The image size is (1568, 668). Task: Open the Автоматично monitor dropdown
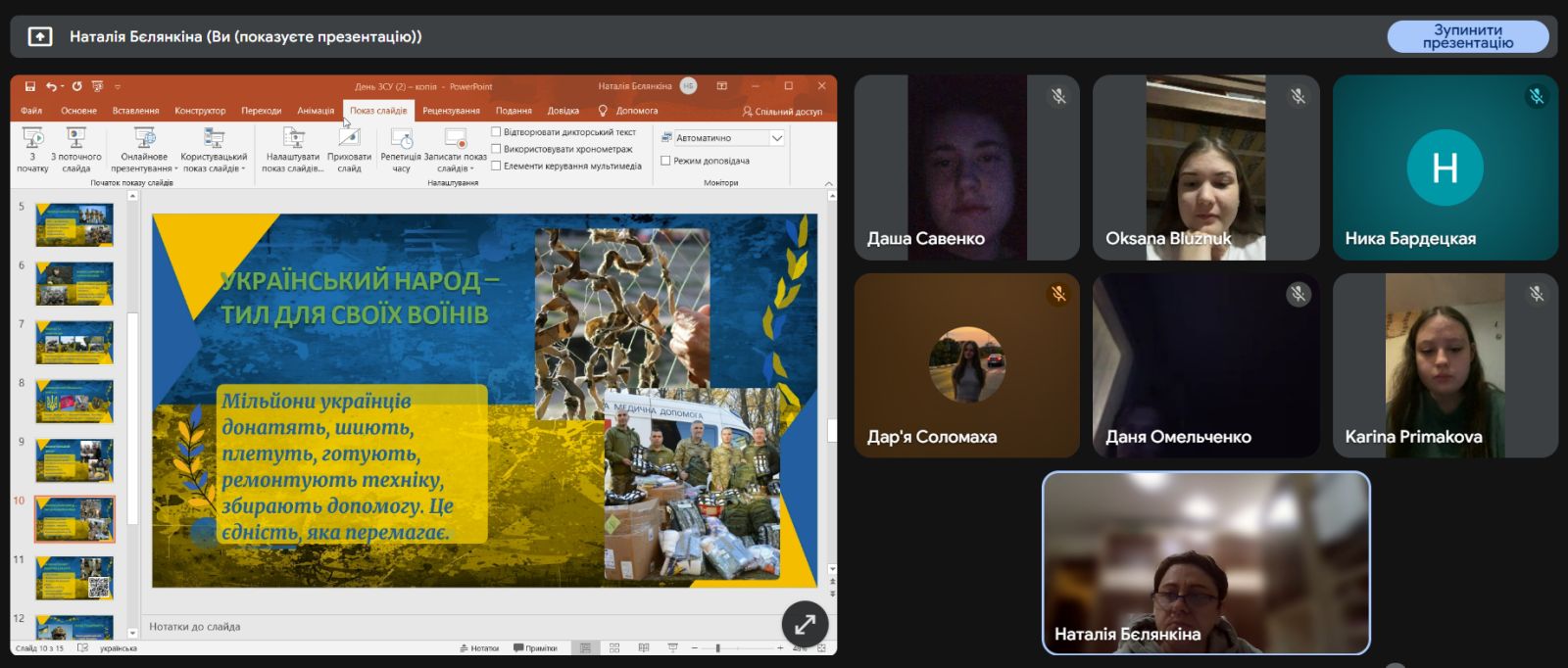point(776,138)
